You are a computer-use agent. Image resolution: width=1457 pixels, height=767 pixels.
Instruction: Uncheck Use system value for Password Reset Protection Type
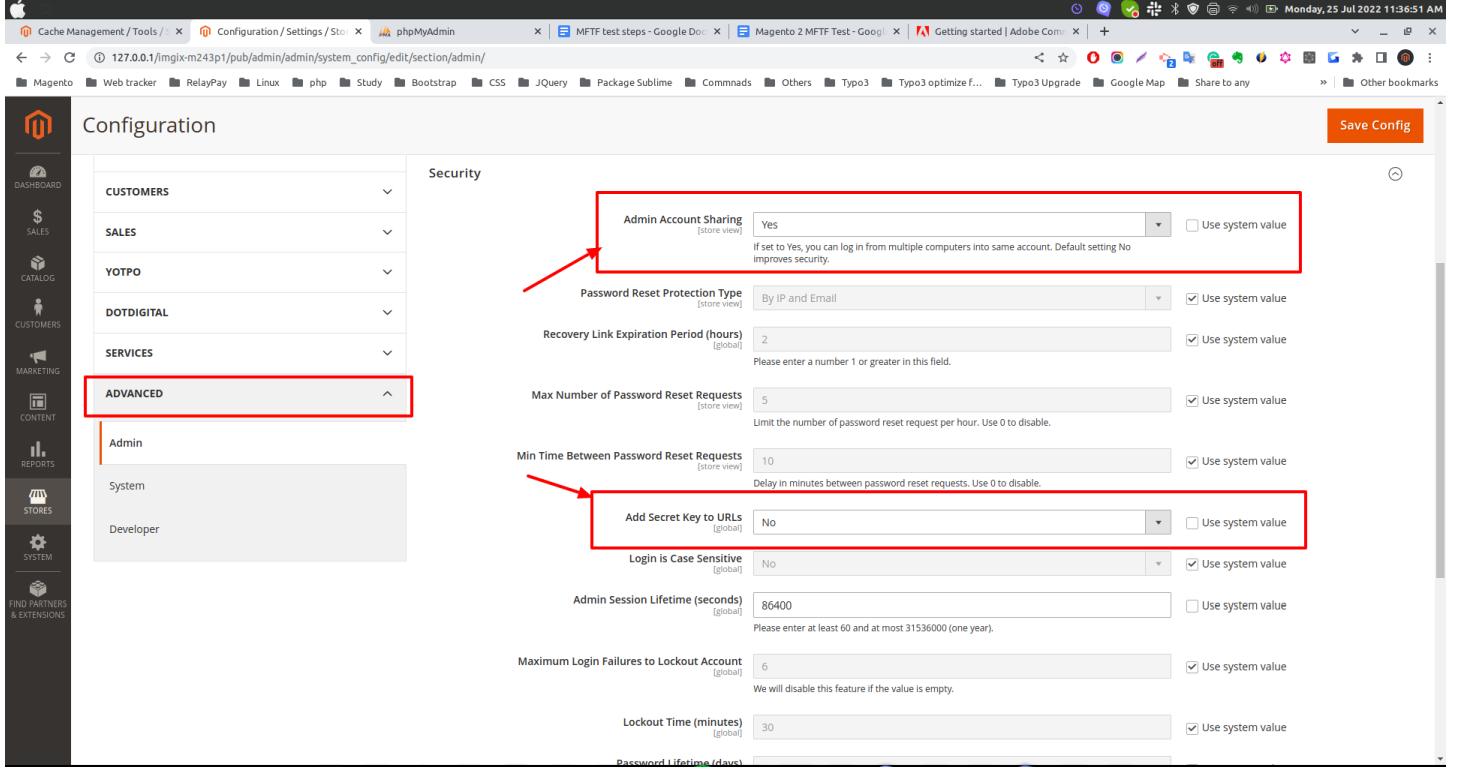[1192, 298]
